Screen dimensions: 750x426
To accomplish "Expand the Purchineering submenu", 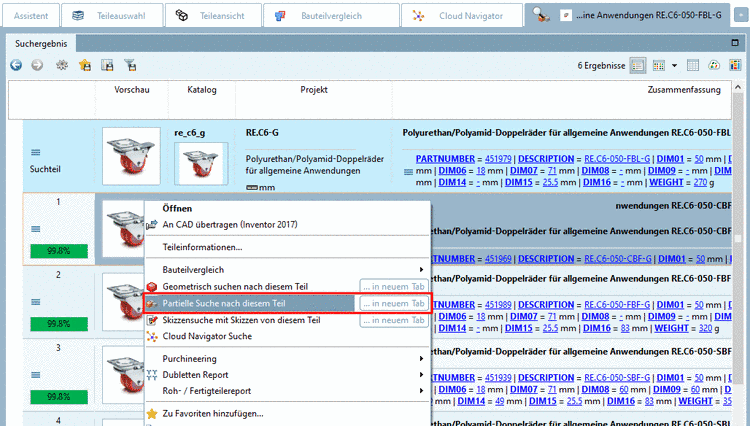I will tap(287, 359).
